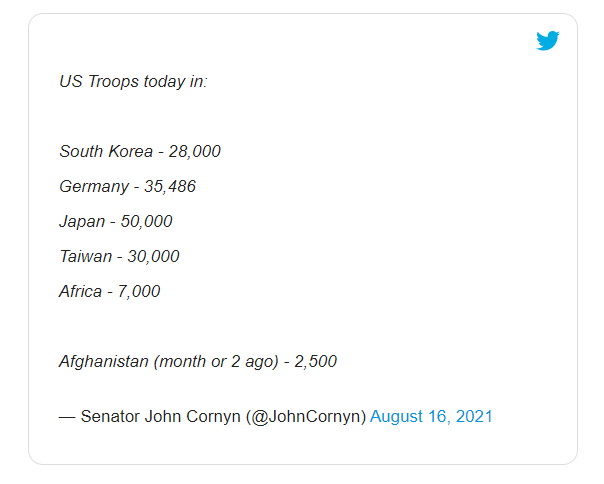This screenshot has width=604, height=484.
Task: Open the August 16, 2021 tweet link
Action: point(431,416)
